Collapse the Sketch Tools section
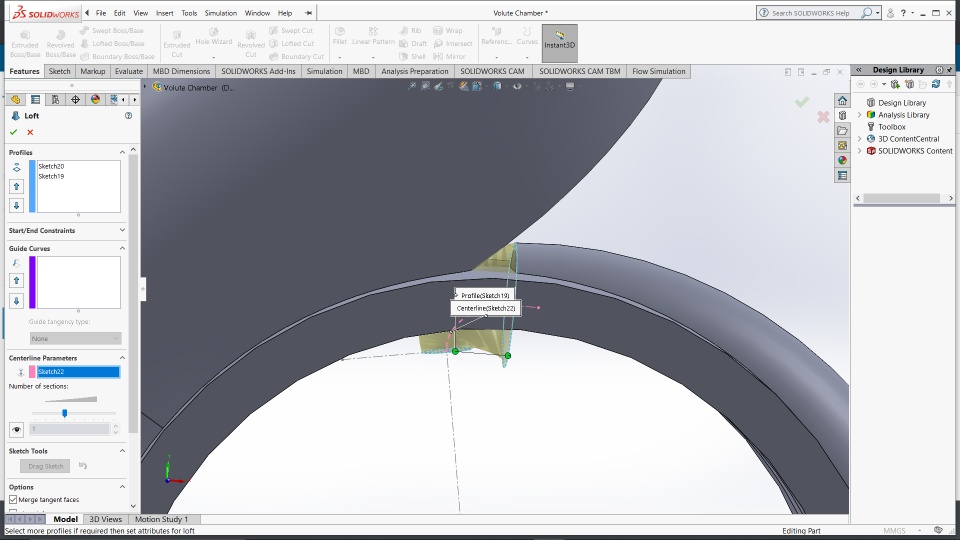This screenshot has width=960, height=540. [x=122, y=451]
